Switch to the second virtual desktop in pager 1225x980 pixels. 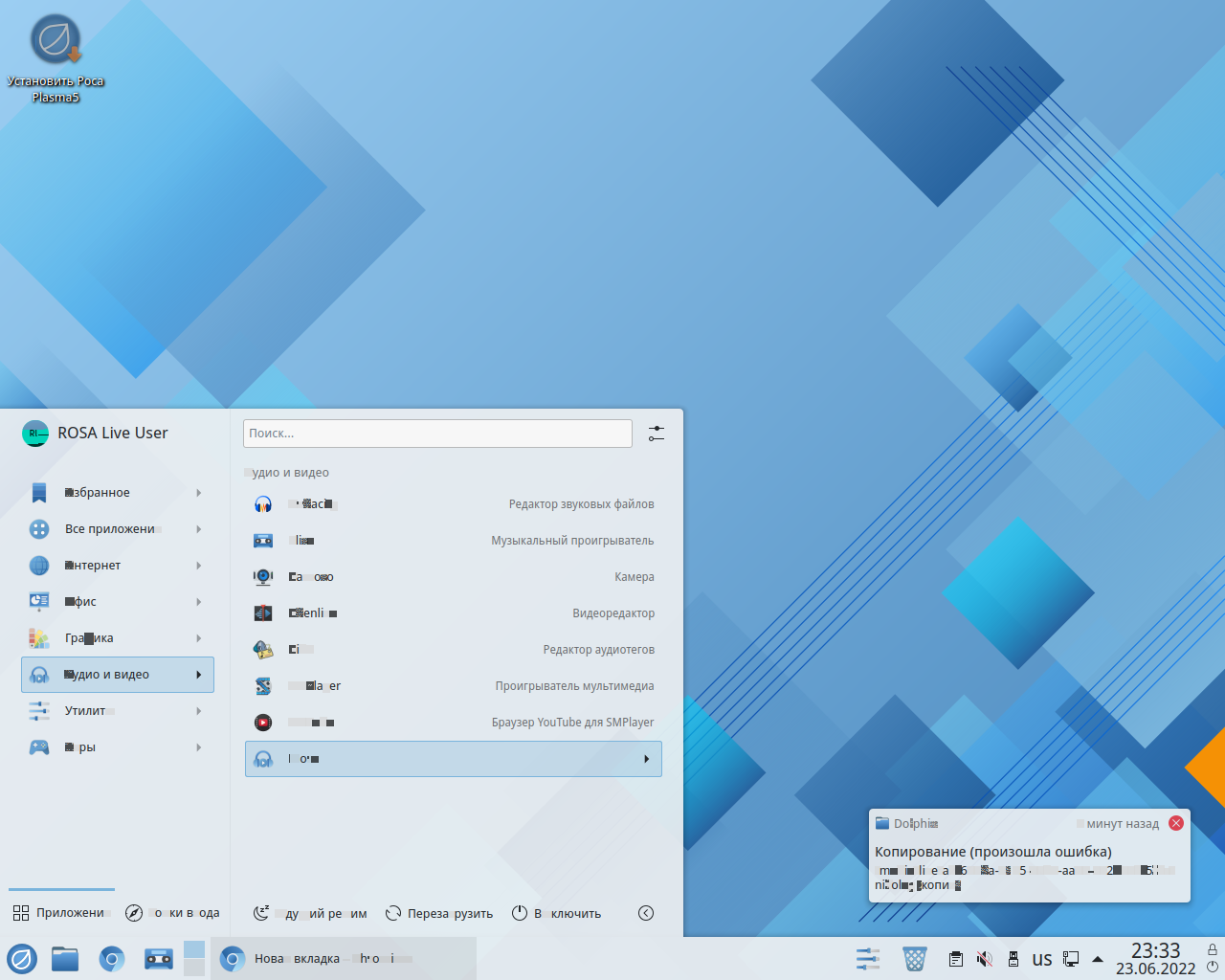(x=194, y=968)
